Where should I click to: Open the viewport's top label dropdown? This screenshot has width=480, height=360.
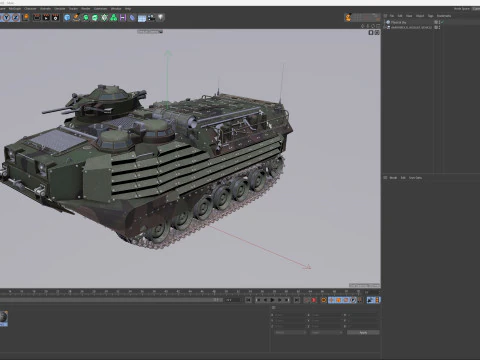(150, 32)
